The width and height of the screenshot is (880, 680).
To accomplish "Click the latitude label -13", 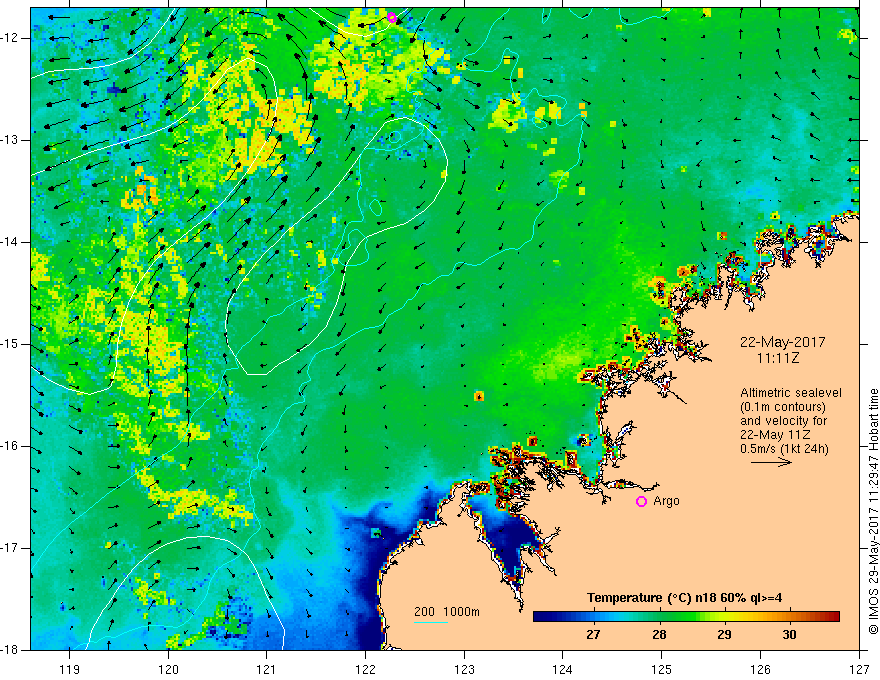I will coord(11,140).
